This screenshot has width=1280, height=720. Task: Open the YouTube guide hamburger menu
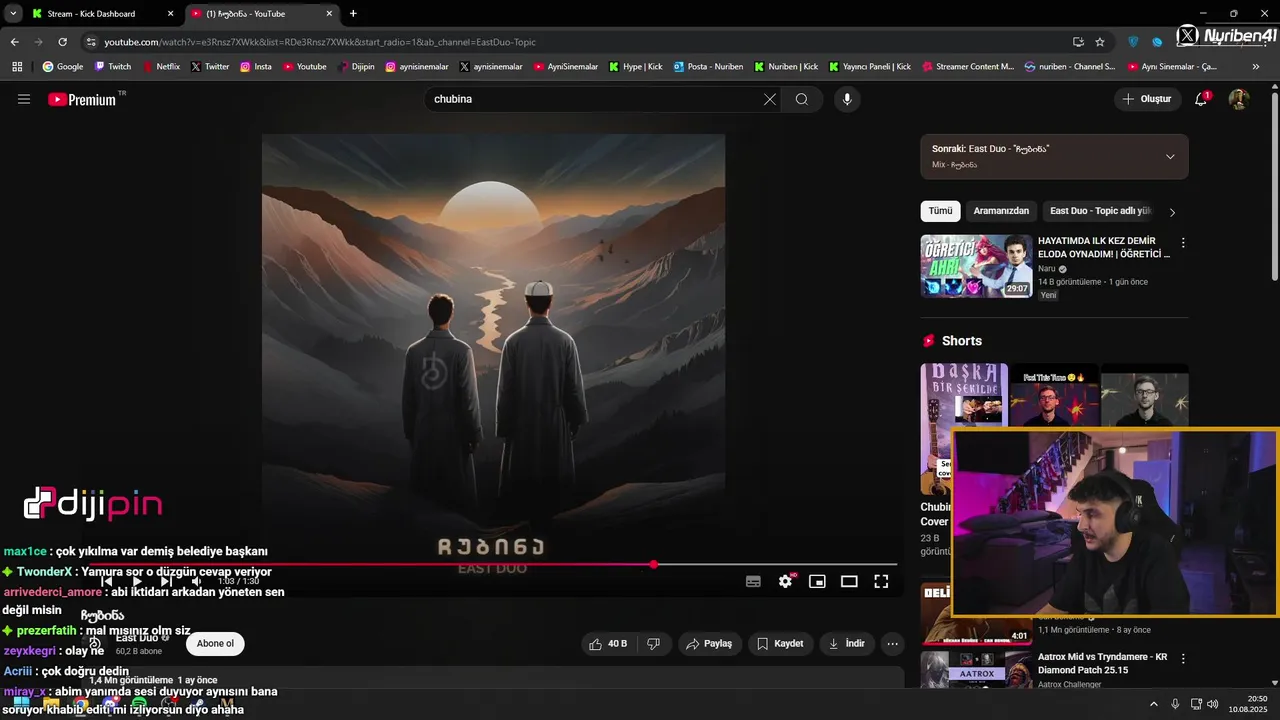(x=24, y=99)
